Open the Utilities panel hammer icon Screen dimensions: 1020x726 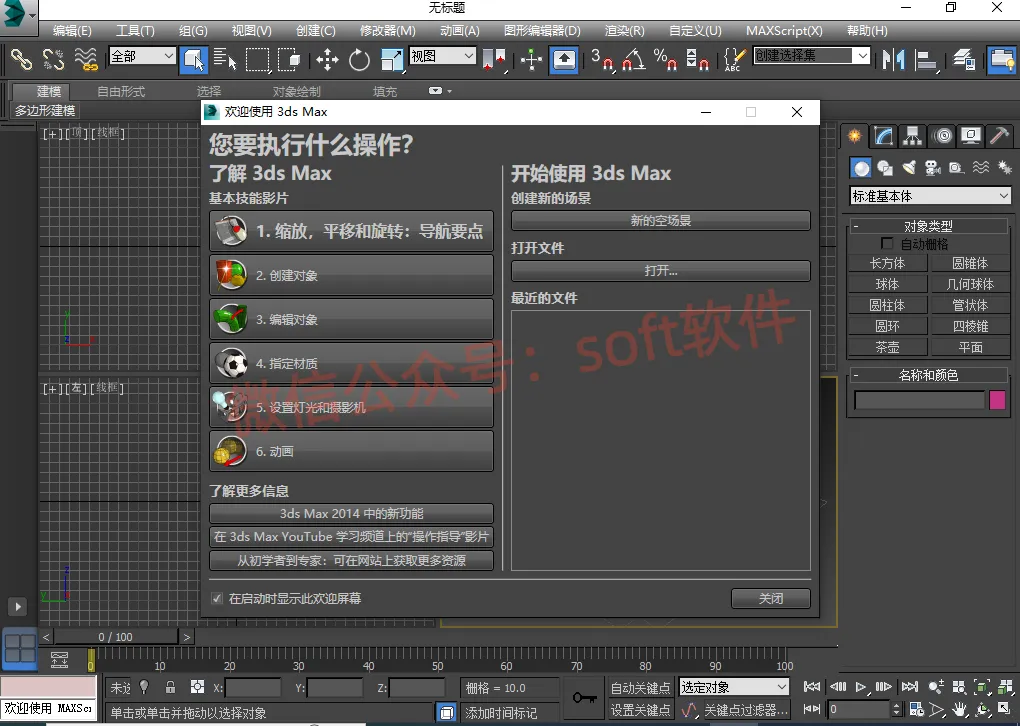pos(999,135)
